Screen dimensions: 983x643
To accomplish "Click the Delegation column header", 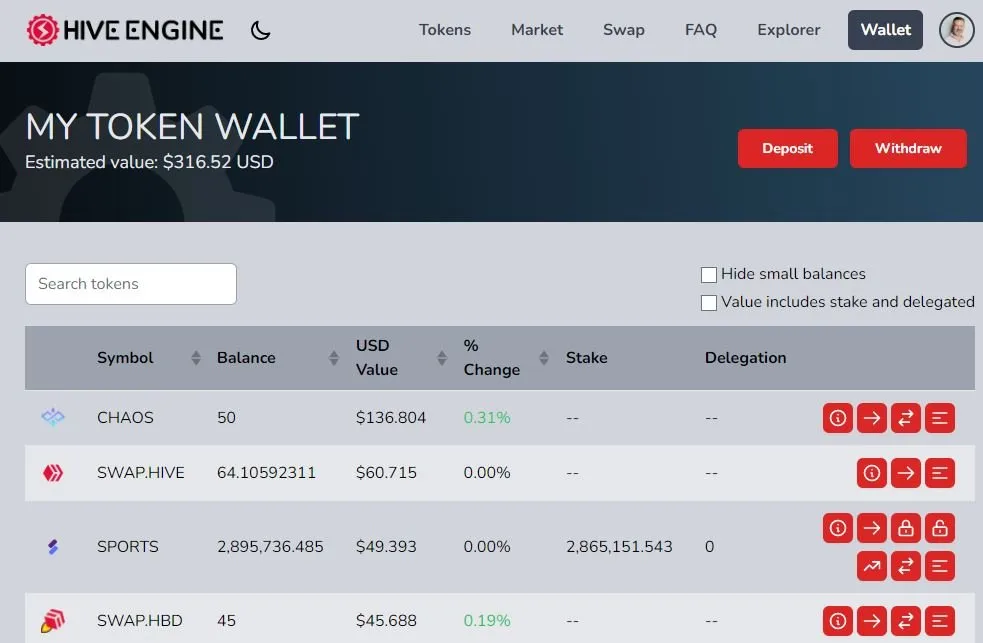I will coord(745,358).
